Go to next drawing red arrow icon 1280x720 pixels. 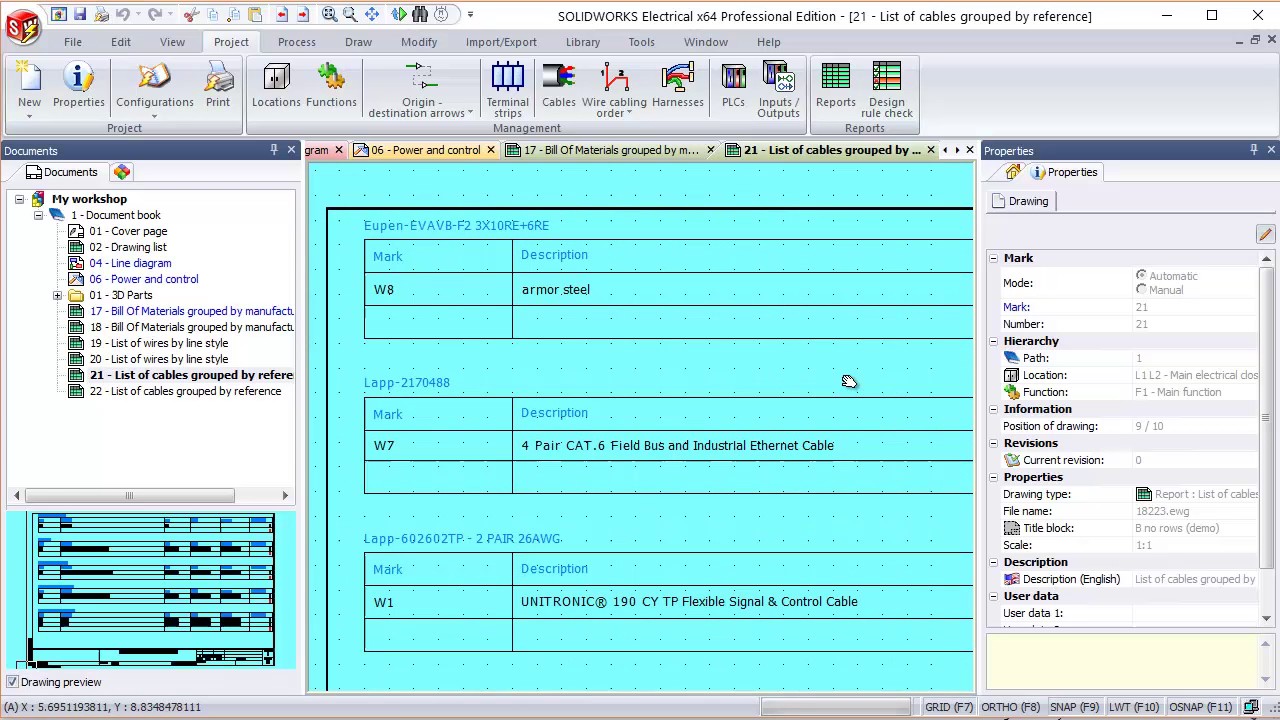click(303, 15)
